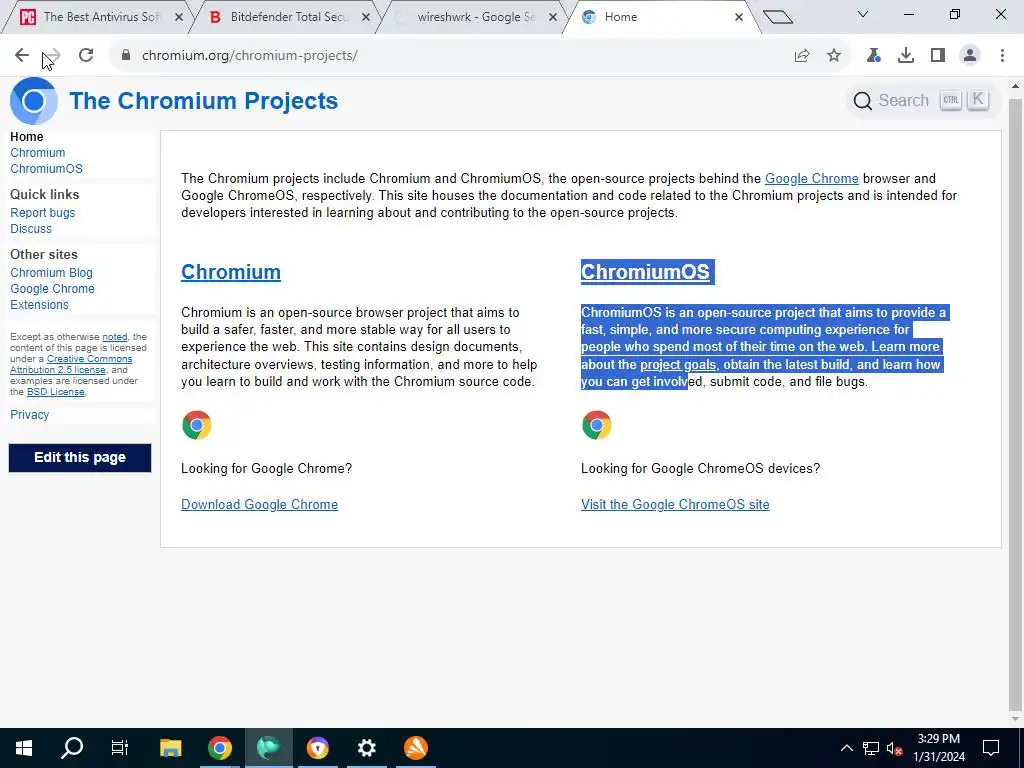Open Windows taskbar search
Screen dimensions: 1024x768
72,748
